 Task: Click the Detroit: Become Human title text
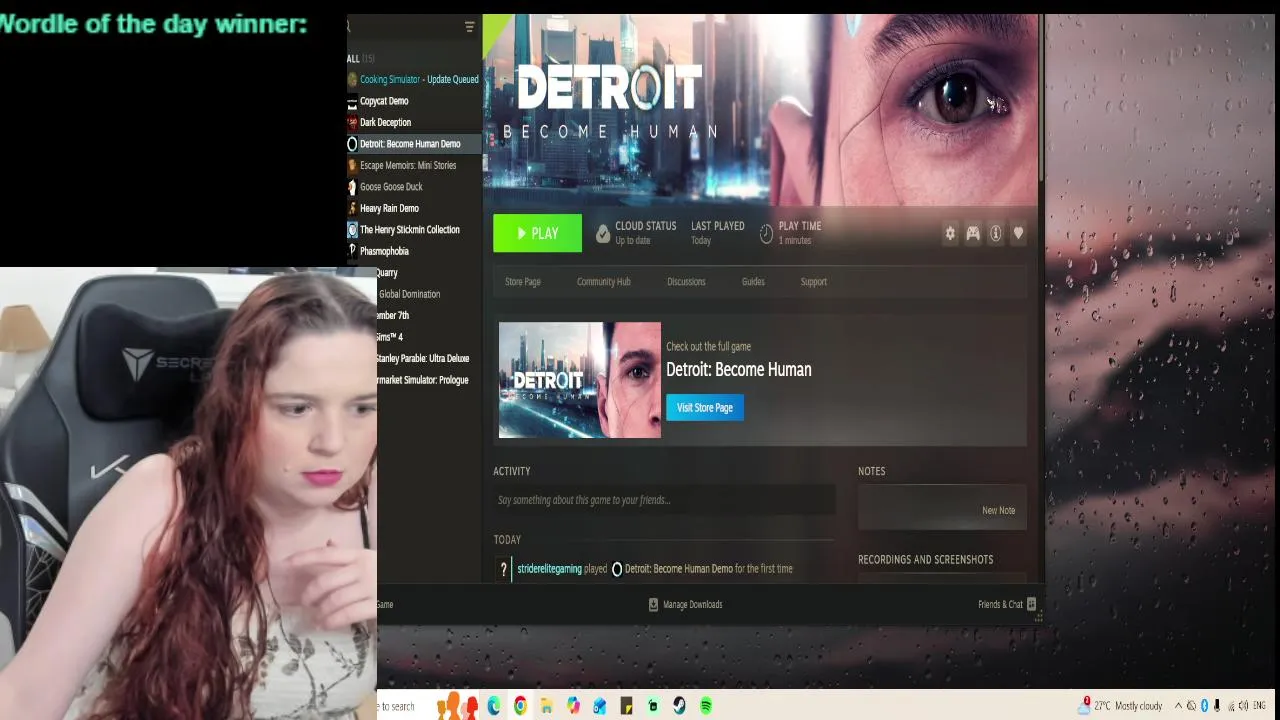[738, 369]
